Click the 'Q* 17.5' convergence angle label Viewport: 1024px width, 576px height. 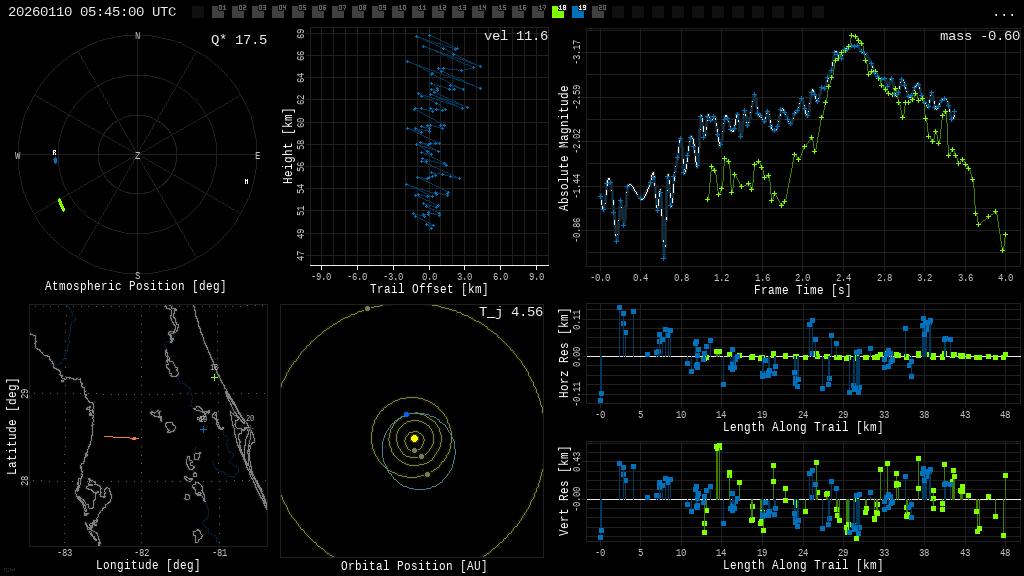click(238, 41)
